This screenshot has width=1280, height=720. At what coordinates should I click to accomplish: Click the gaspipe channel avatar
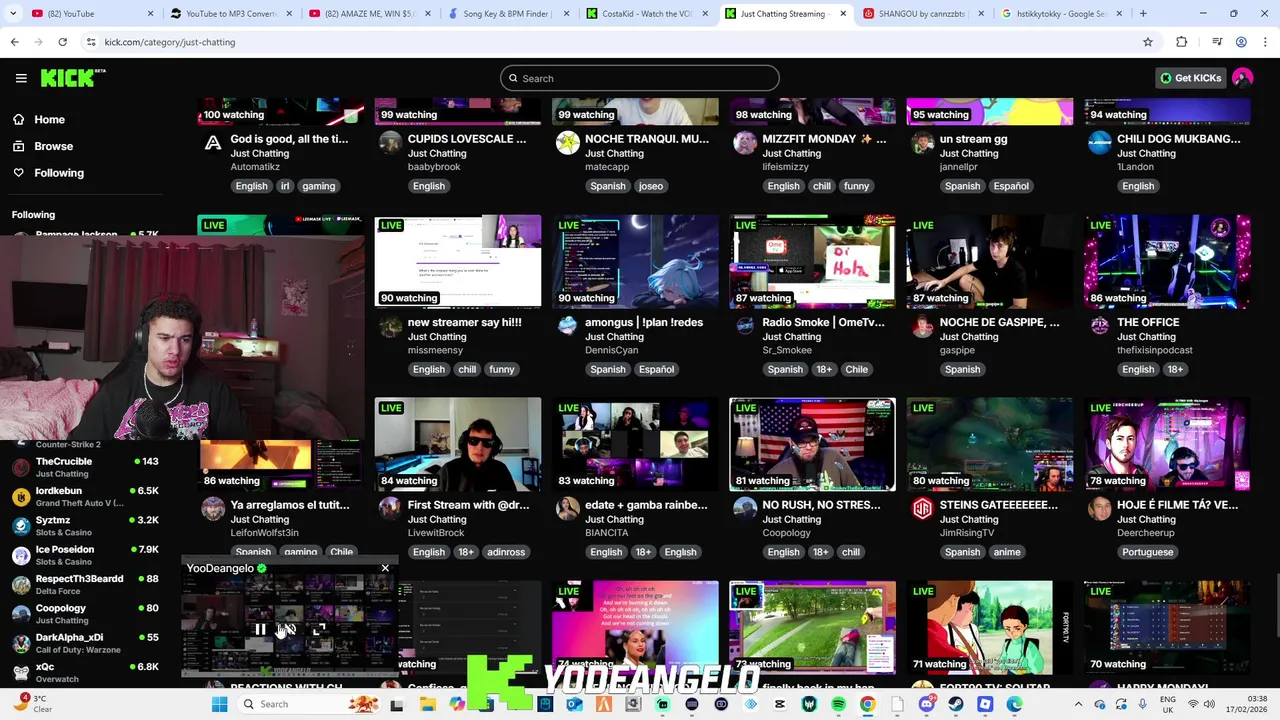tap(922, 326)
